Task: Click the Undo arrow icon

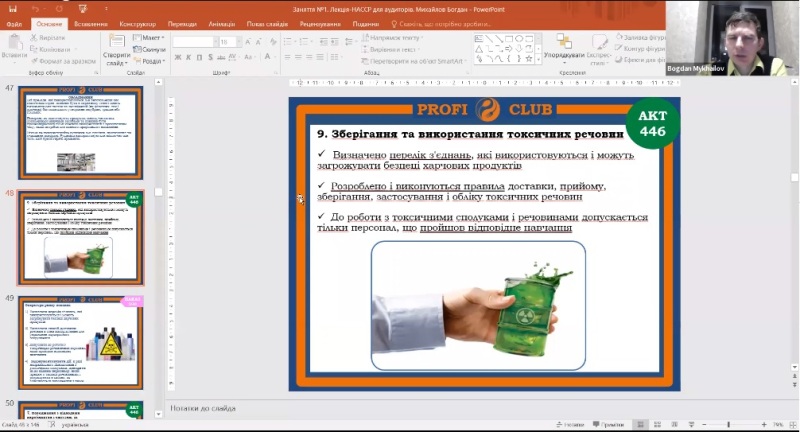Action: tap(35, 9)
